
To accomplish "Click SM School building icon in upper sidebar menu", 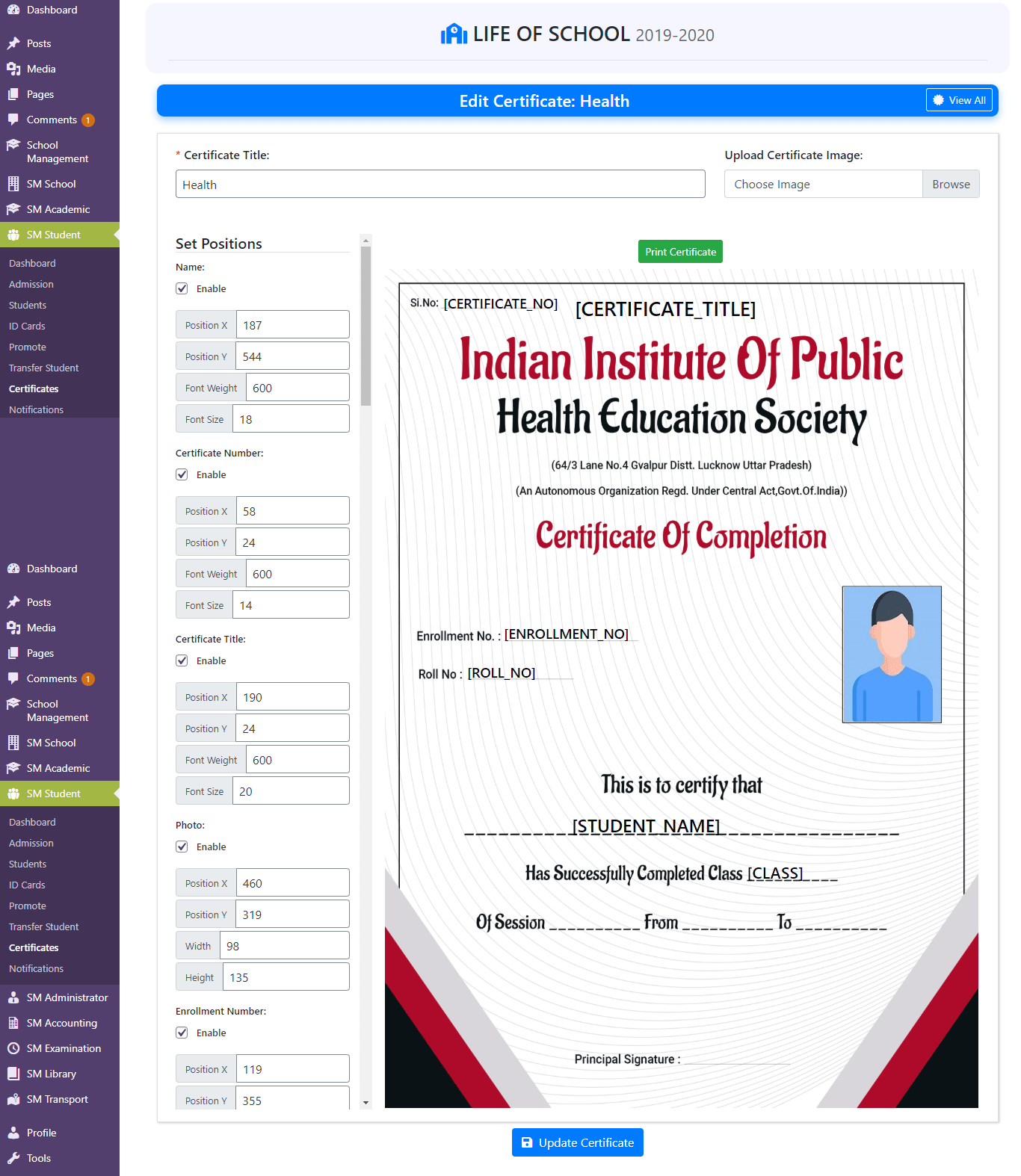I will click(x=13, y=184).
